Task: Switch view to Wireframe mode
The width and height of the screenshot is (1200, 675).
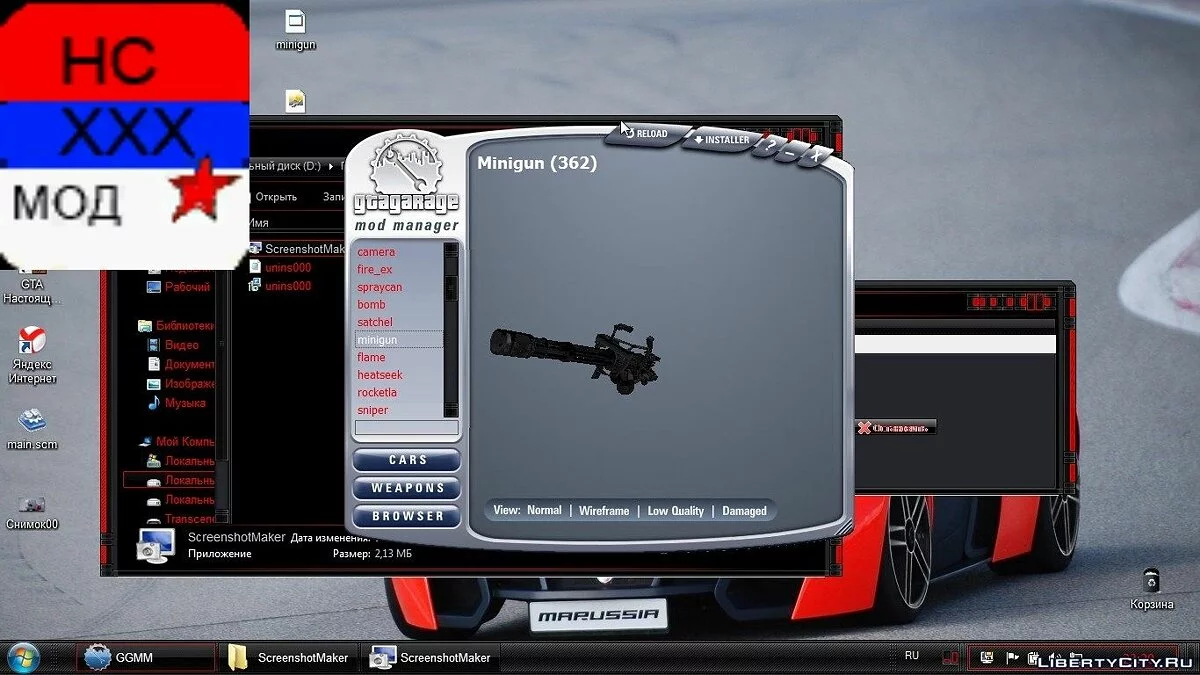Action: (604, 511)
